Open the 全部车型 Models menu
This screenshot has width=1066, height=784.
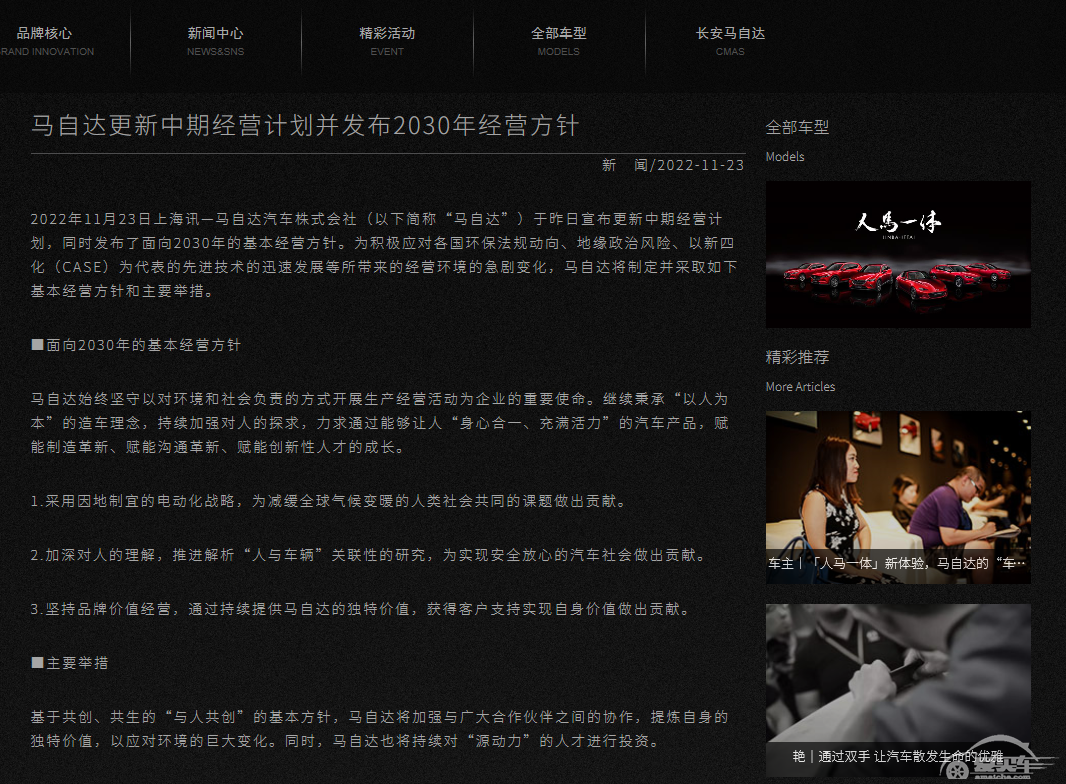coord(558,41)
